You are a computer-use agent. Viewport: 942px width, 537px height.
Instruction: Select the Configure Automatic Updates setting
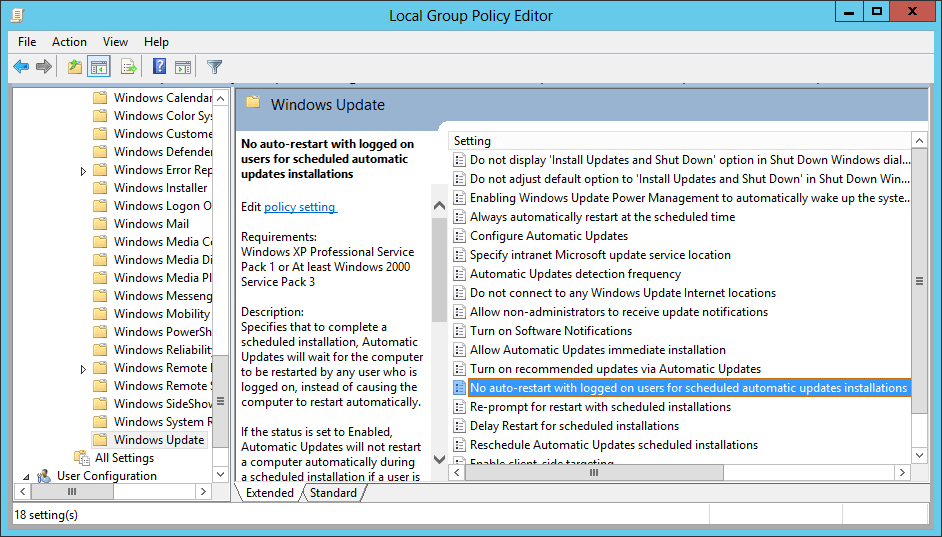tap(548, 236)
